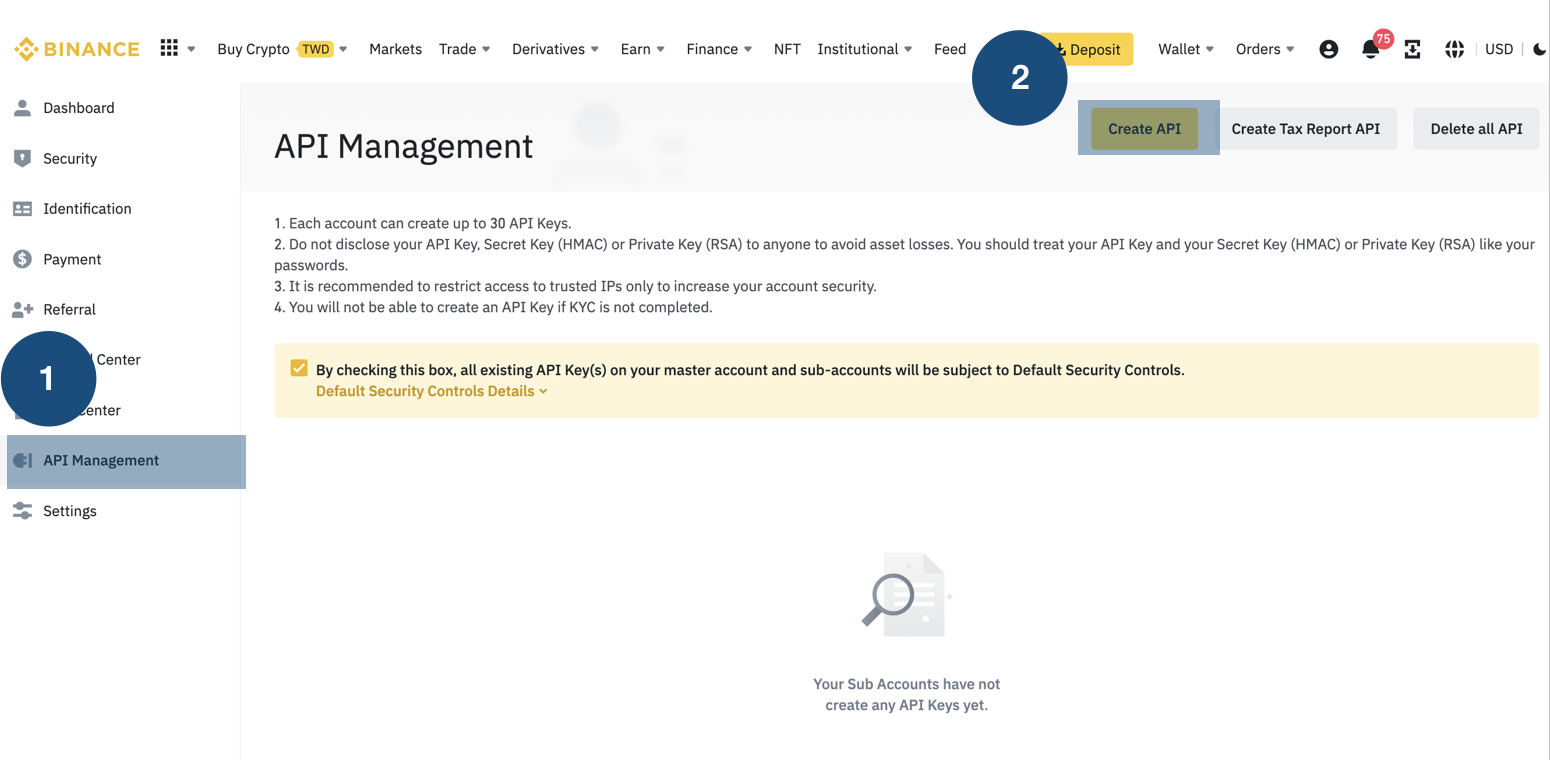Screen dimensions: 1550x760
Task: Open the notifications bell
Action: pyautogui.click(x=1370, y=48)
